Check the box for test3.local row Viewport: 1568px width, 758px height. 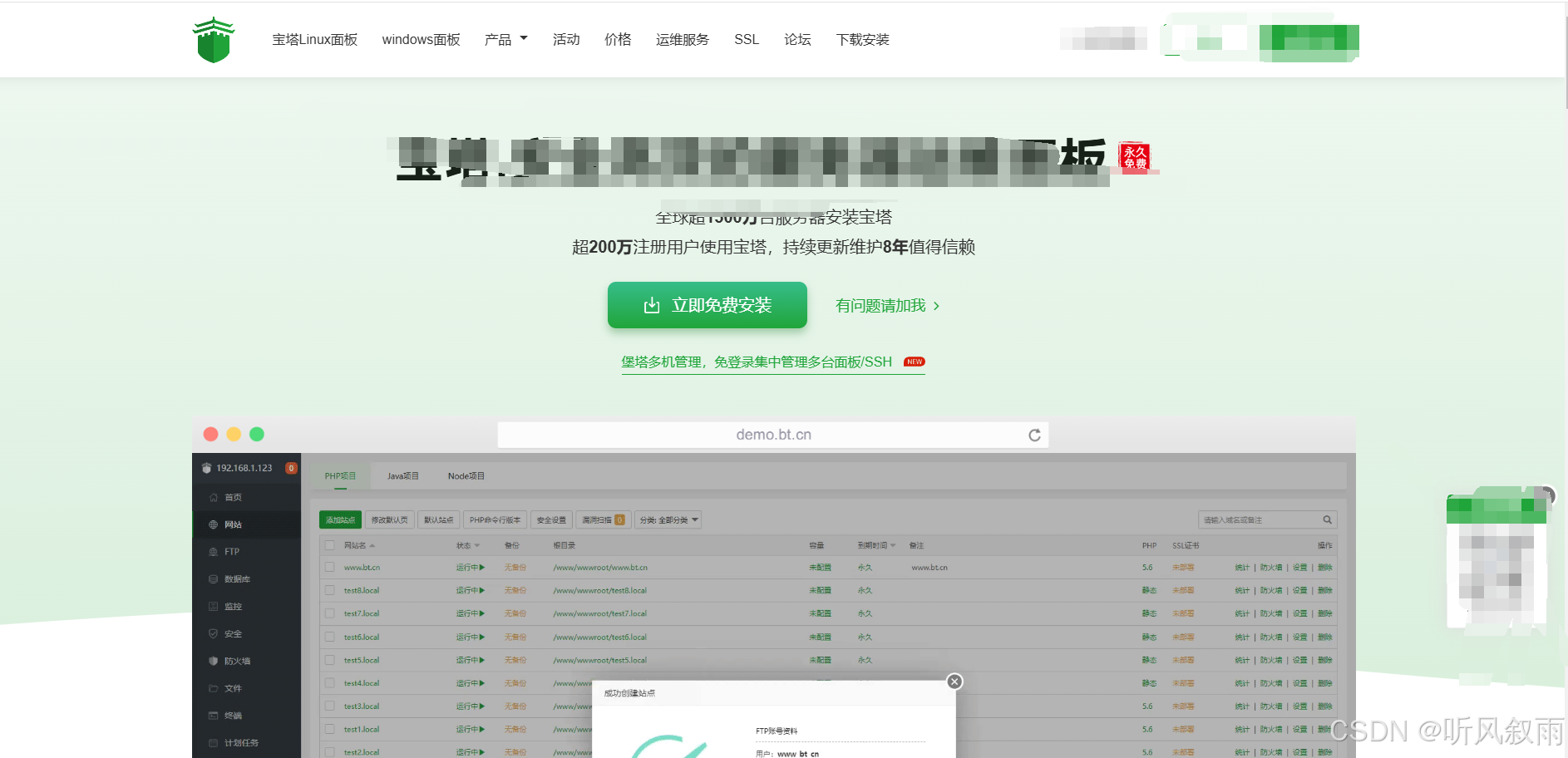330,706
